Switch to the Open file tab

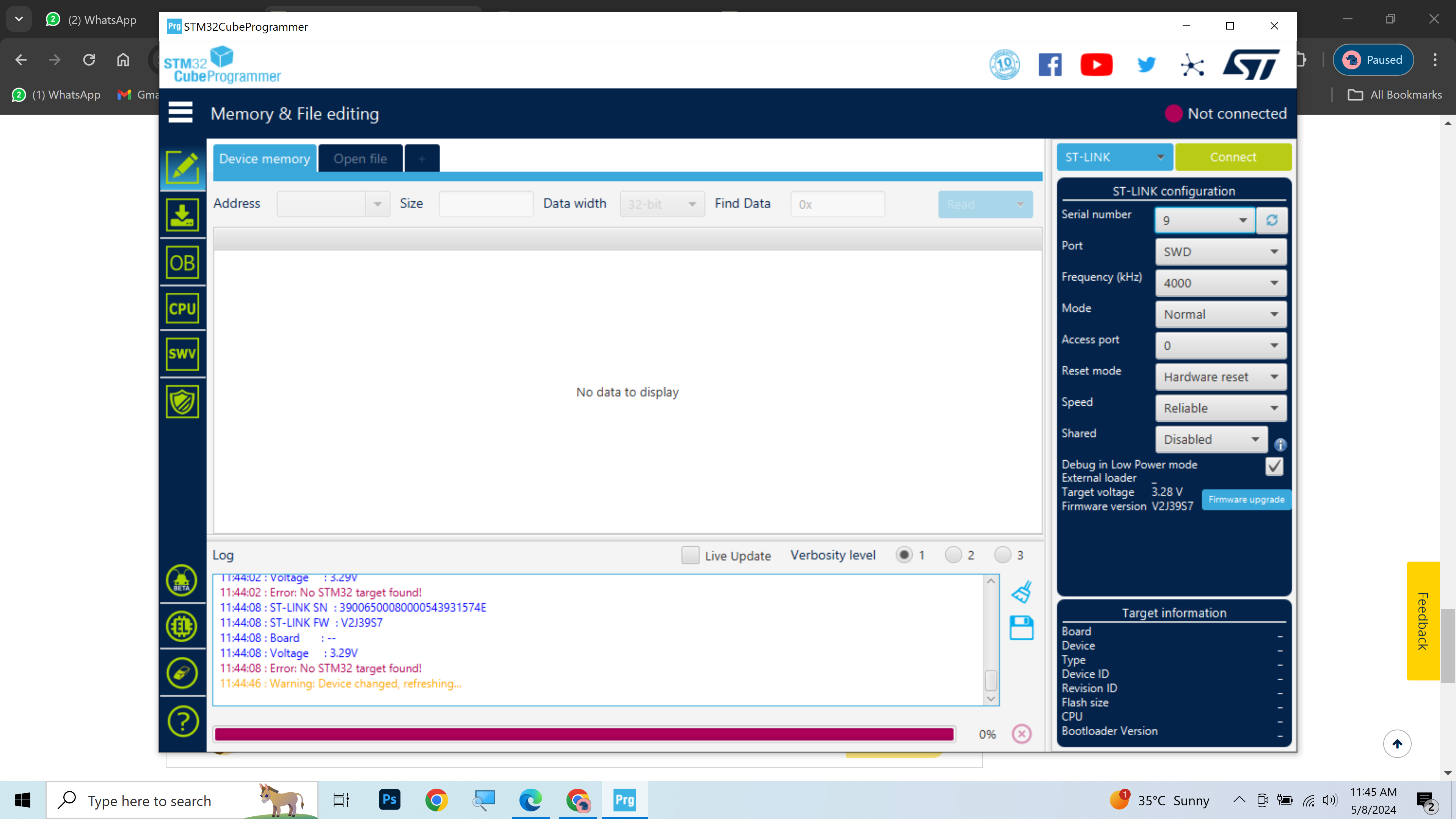click(360, 158)
